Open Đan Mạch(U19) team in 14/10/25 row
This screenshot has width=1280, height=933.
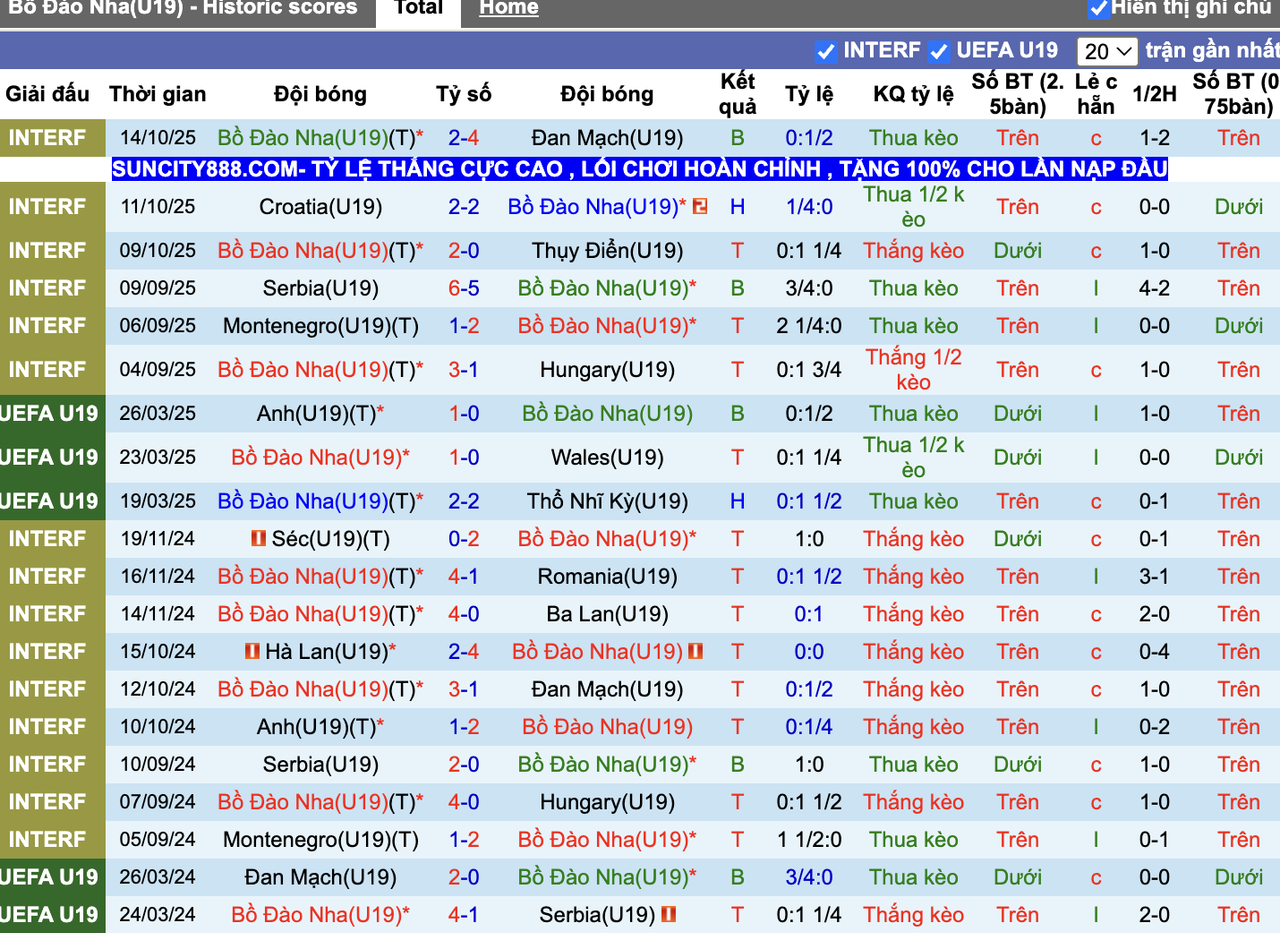point(607,138)
